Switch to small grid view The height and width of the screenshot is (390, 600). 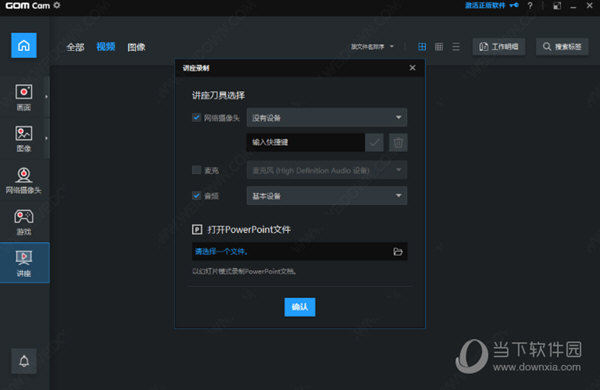tap(439, 47)
